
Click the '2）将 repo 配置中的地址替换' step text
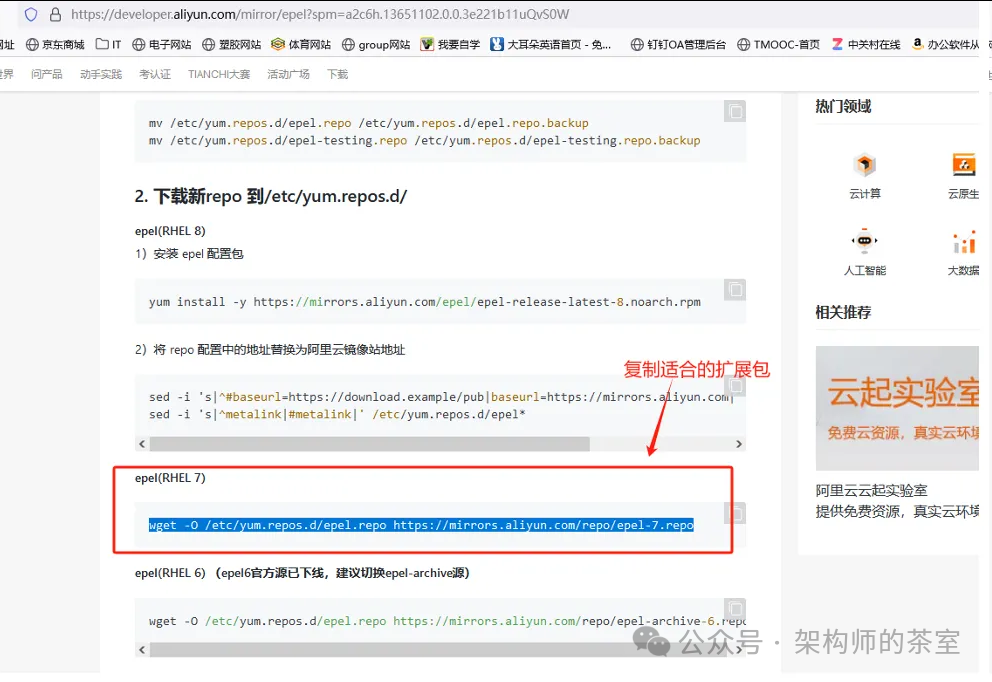point(270,350)
